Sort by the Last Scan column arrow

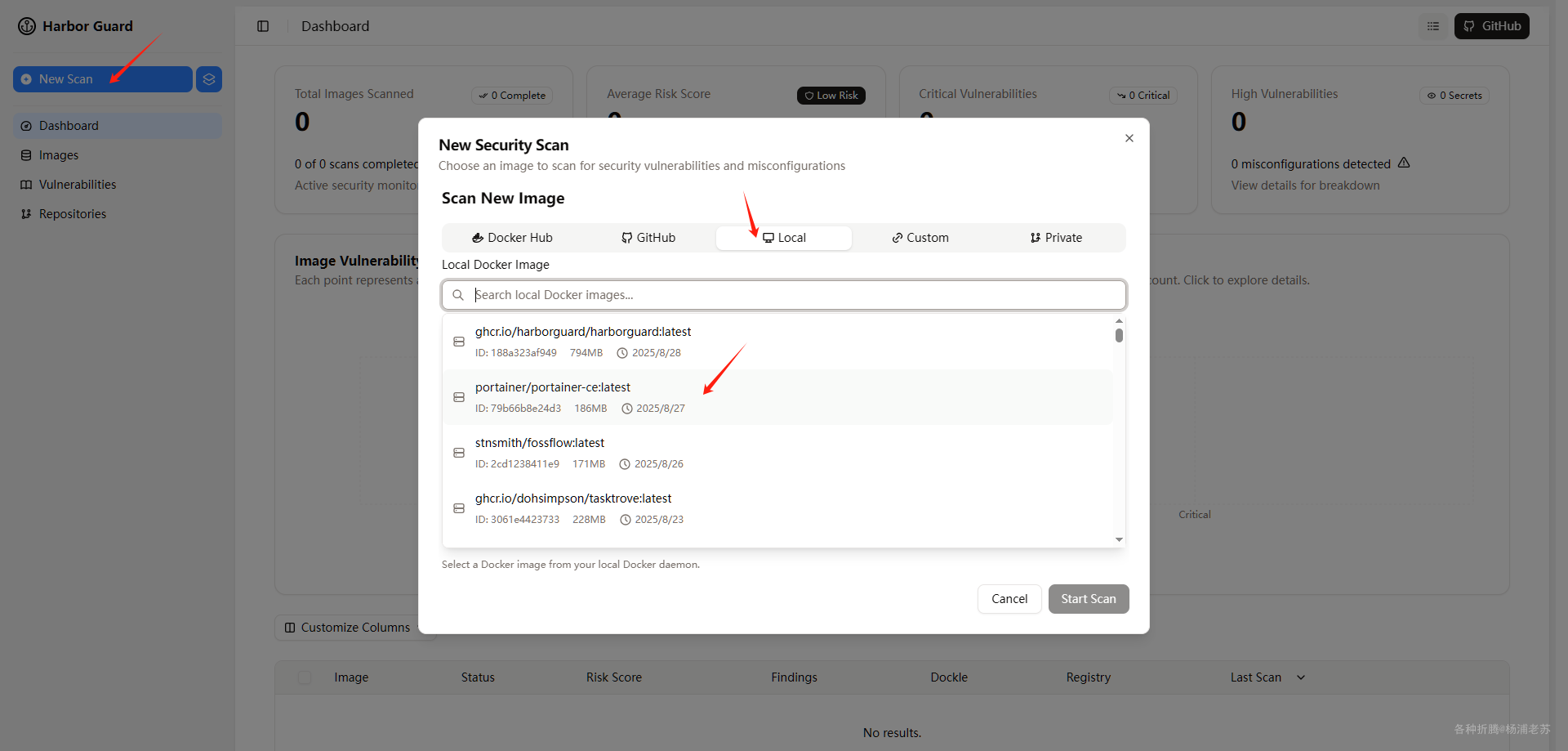tap(1301, 677)
